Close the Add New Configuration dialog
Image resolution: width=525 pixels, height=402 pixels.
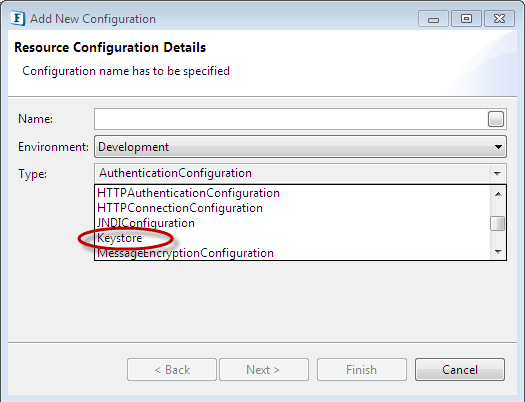499,19
